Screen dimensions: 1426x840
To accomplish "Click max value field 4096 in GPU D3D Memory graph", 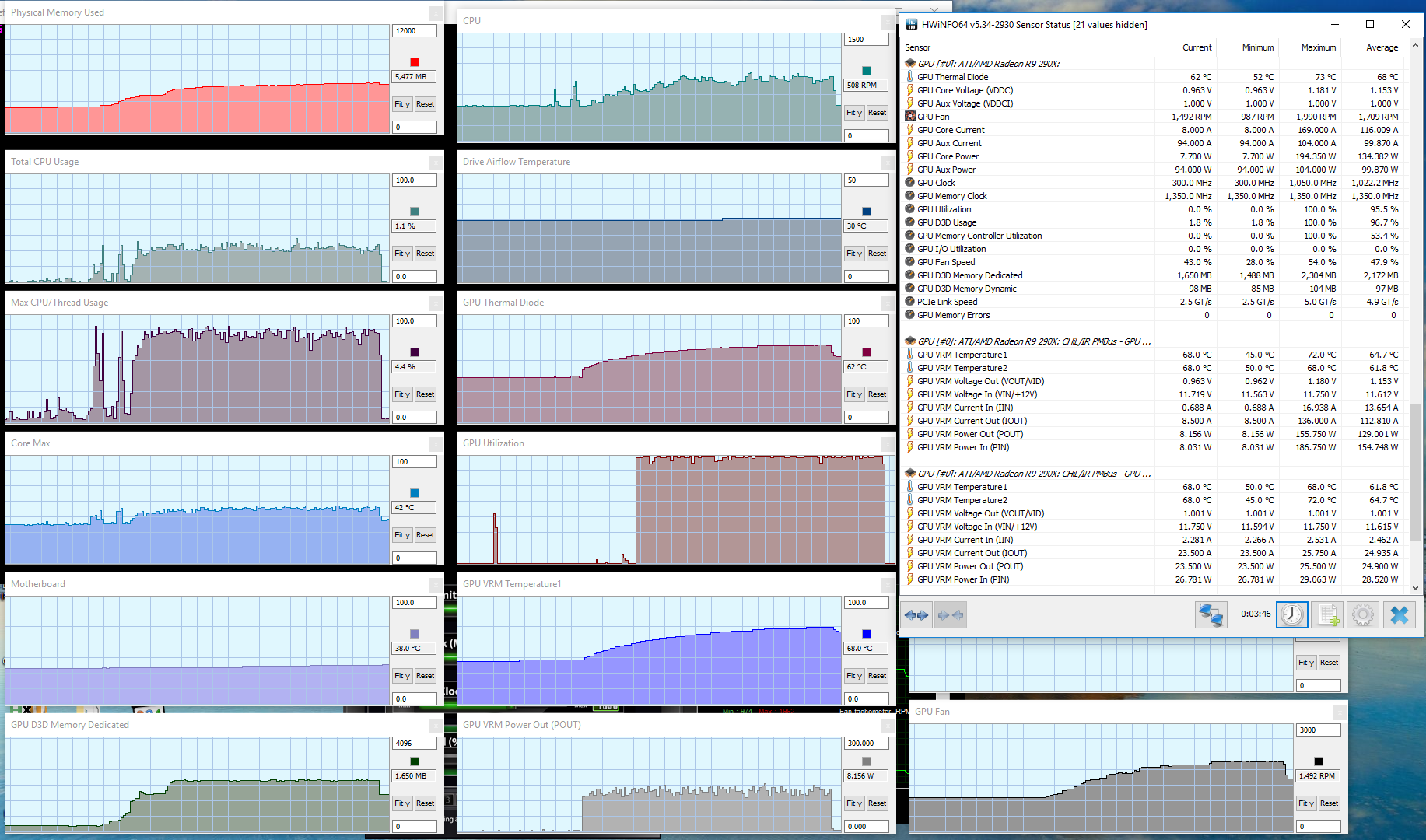I will coord(415,744).
